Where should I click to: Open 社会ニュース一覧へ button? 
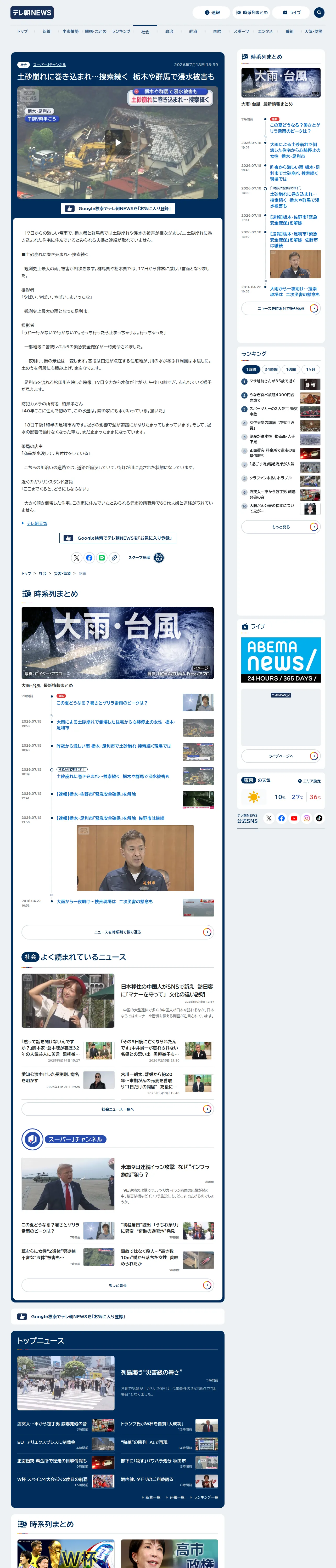pos(118,1109)
